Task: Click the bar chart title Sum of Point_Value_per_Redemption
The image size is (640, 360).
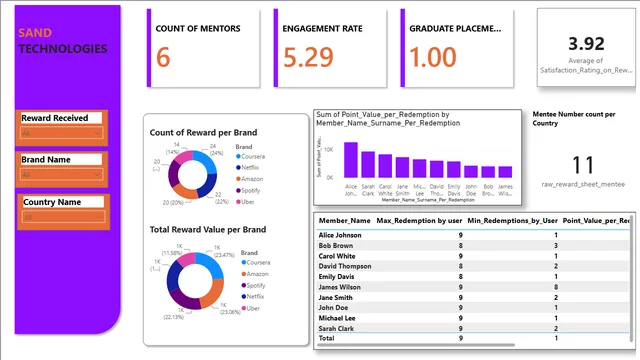Action: 388,119
